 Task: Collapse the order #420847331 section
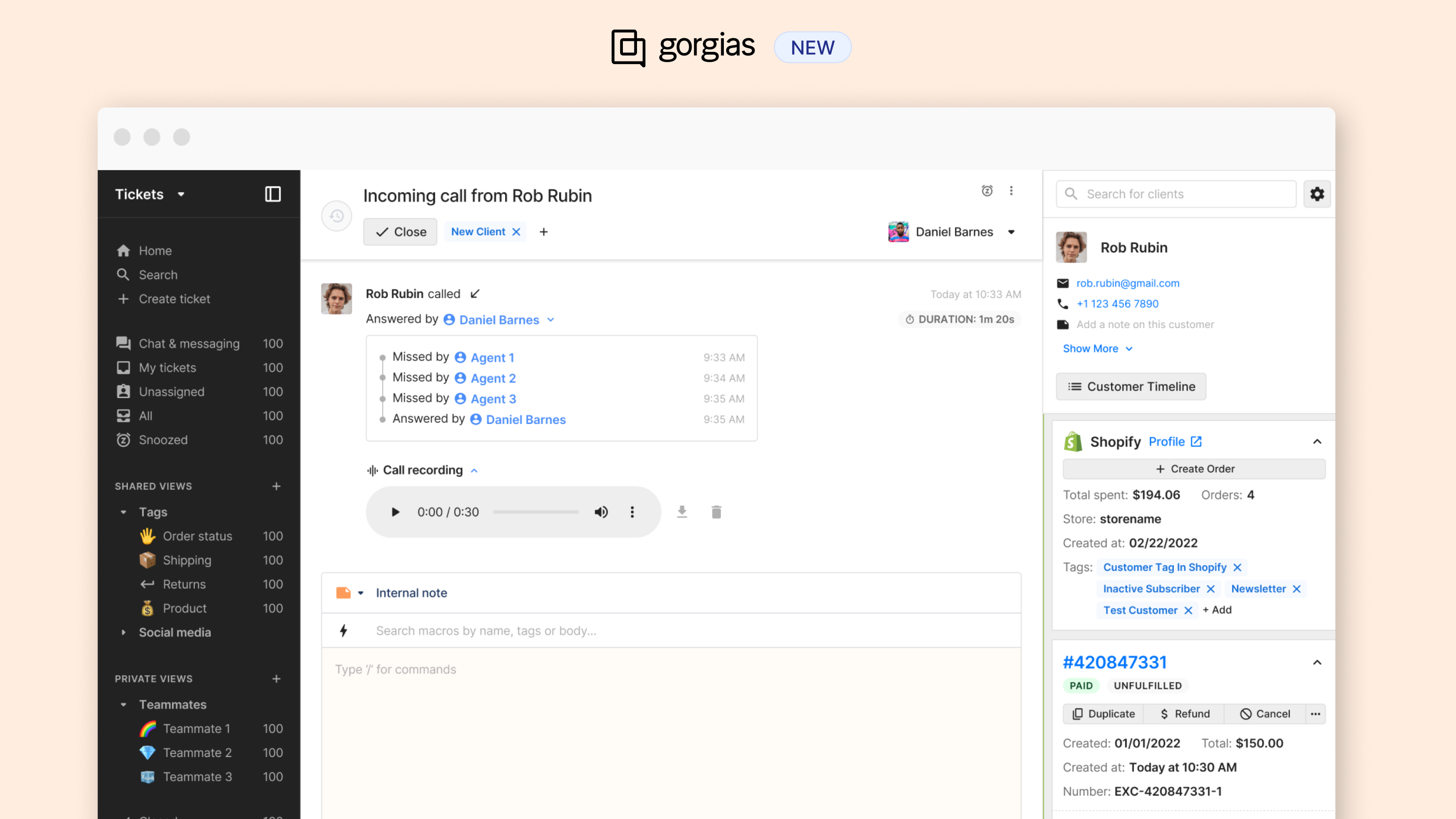click(1318, 661)
